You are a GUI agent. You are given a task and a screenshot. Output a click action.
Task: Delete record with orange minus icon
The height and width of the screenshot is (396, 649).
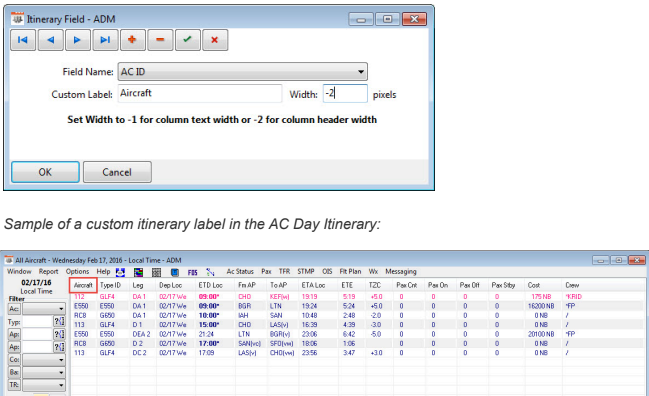tap(160, 40)
